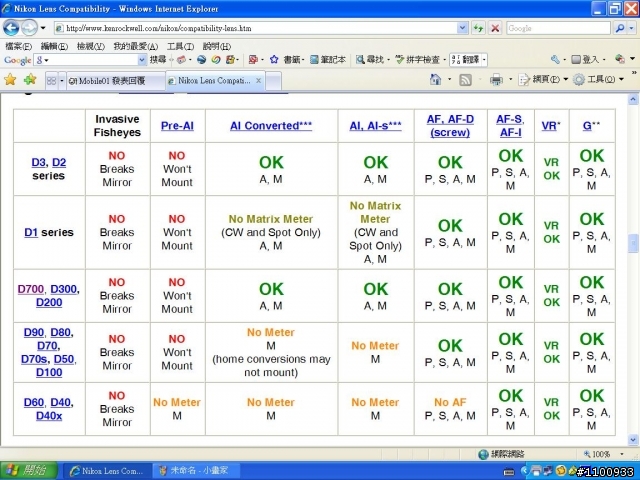Screen dimensions: 640x480
Task: Open Favorites Center yellow star
Action: [10, 80]
